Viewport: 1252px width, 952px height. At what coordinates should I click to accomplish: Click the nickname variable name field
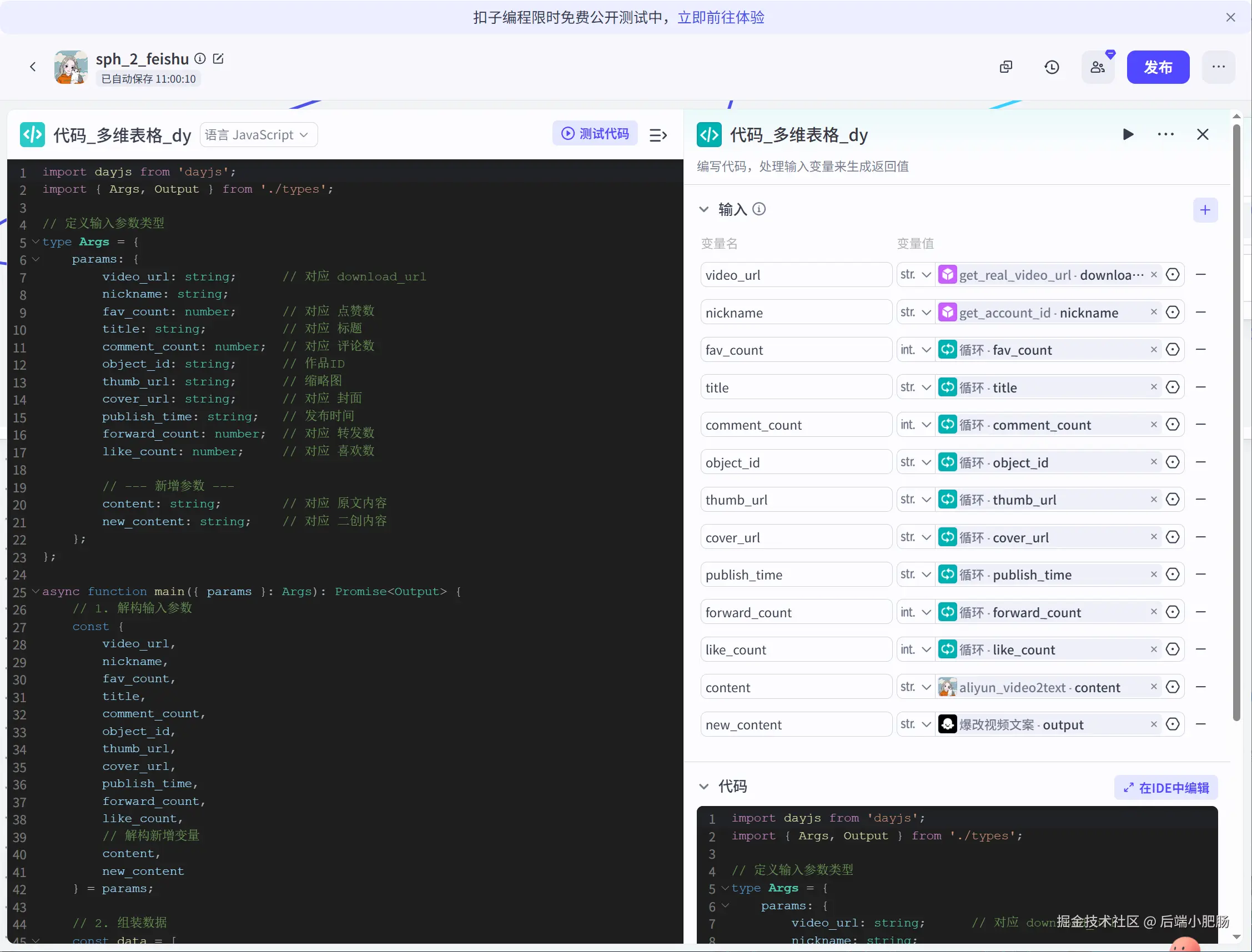pos(795,312)
